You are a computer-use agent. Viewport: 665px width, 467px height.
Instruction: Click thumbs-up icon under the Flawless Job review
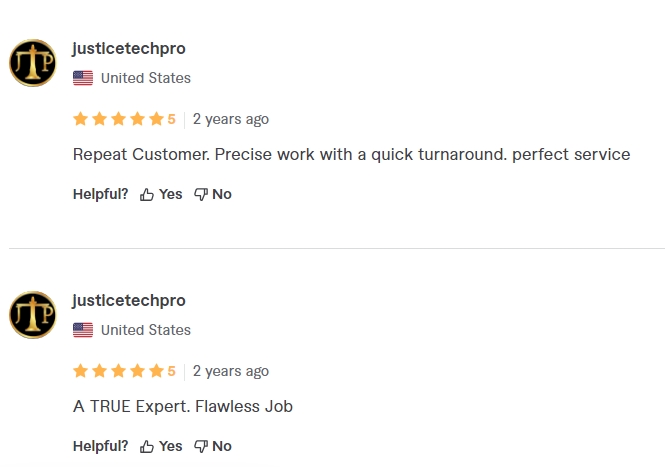coord(147,447)
